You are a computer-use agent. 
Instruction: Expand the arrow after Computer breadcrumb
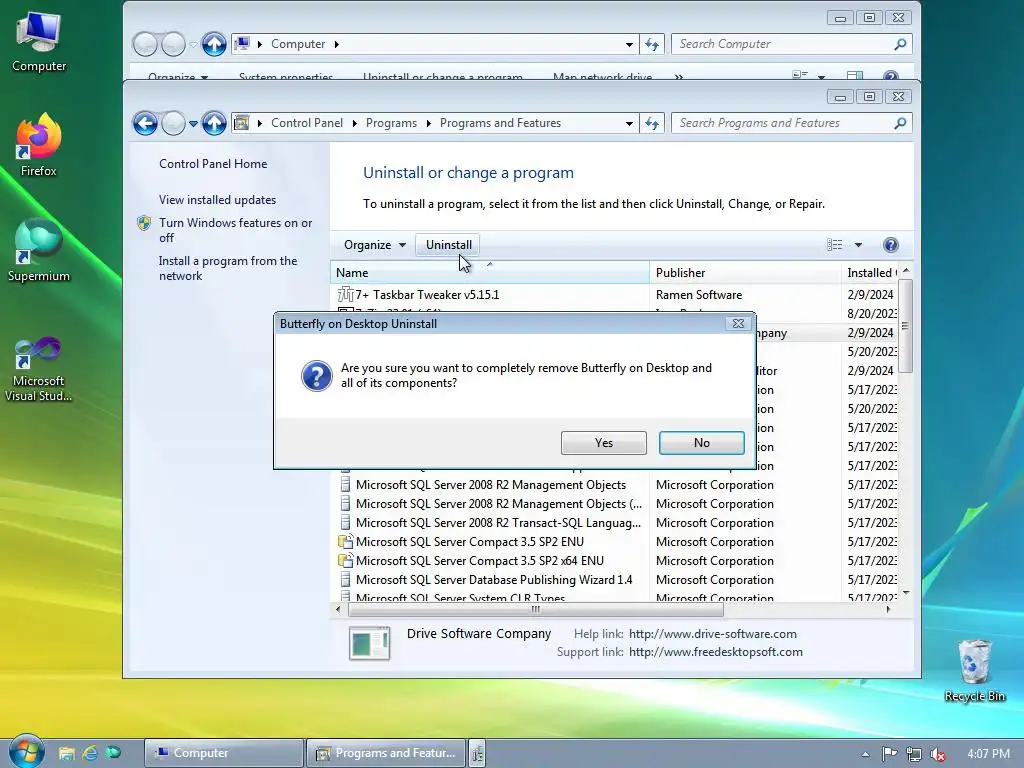(336, 44)
